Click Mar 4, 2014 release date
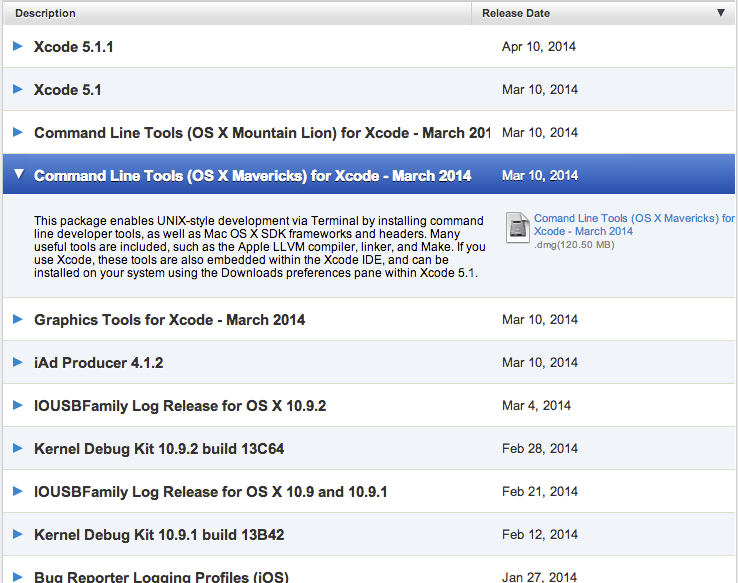738x583 pixels. click(x=537, y=406)
